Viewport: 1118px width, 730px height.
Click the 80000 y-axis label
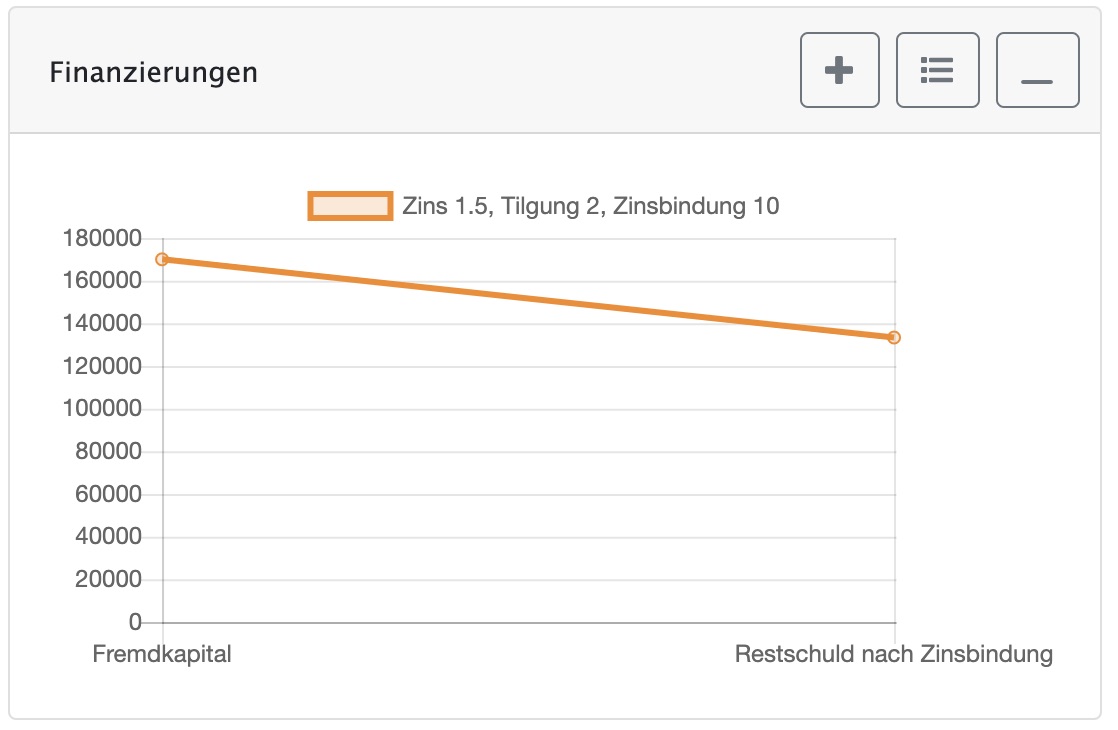tap(108, 451)
